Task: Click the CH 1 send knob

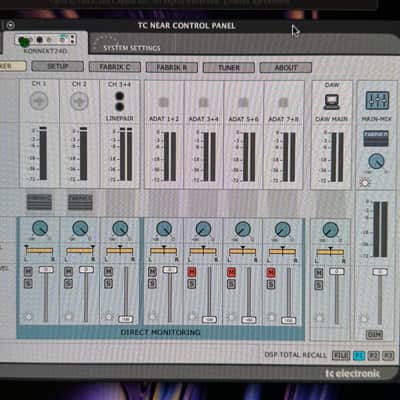Action: [x=40, y=228]
